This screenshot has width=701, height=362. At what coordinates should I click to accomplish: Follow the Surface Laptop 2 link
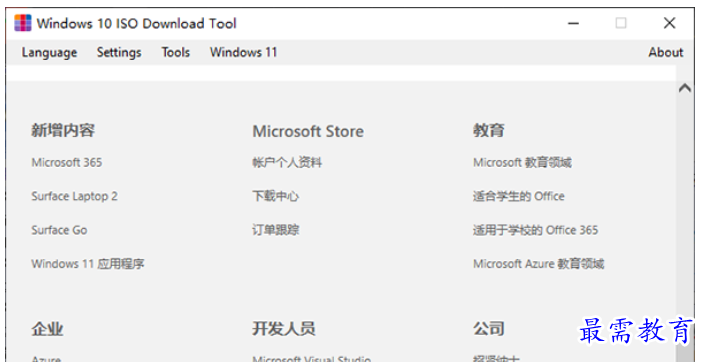point(74,196)
